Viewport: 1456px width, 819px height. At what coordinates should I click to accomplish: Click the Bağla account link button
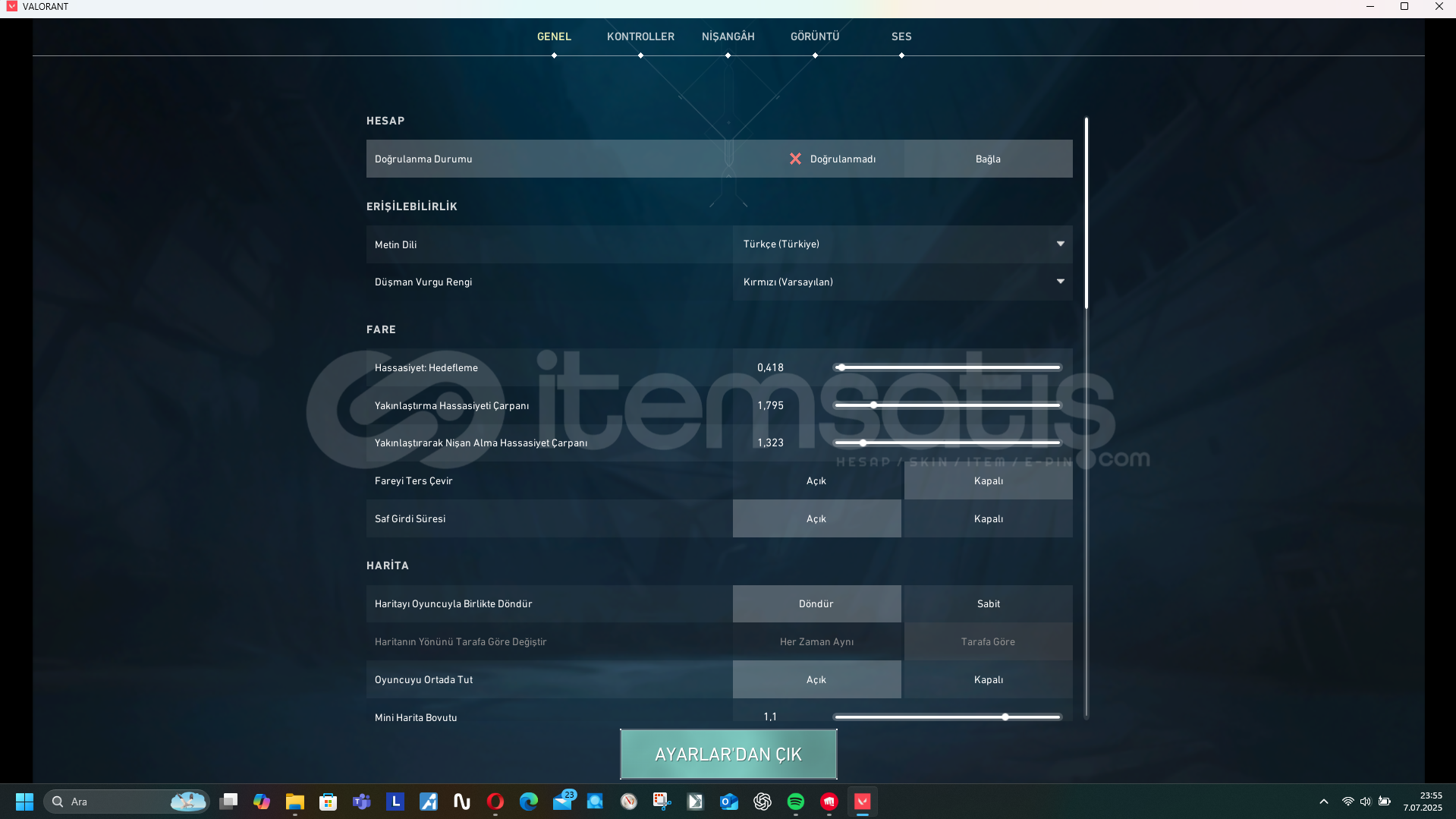pos(989,159)
